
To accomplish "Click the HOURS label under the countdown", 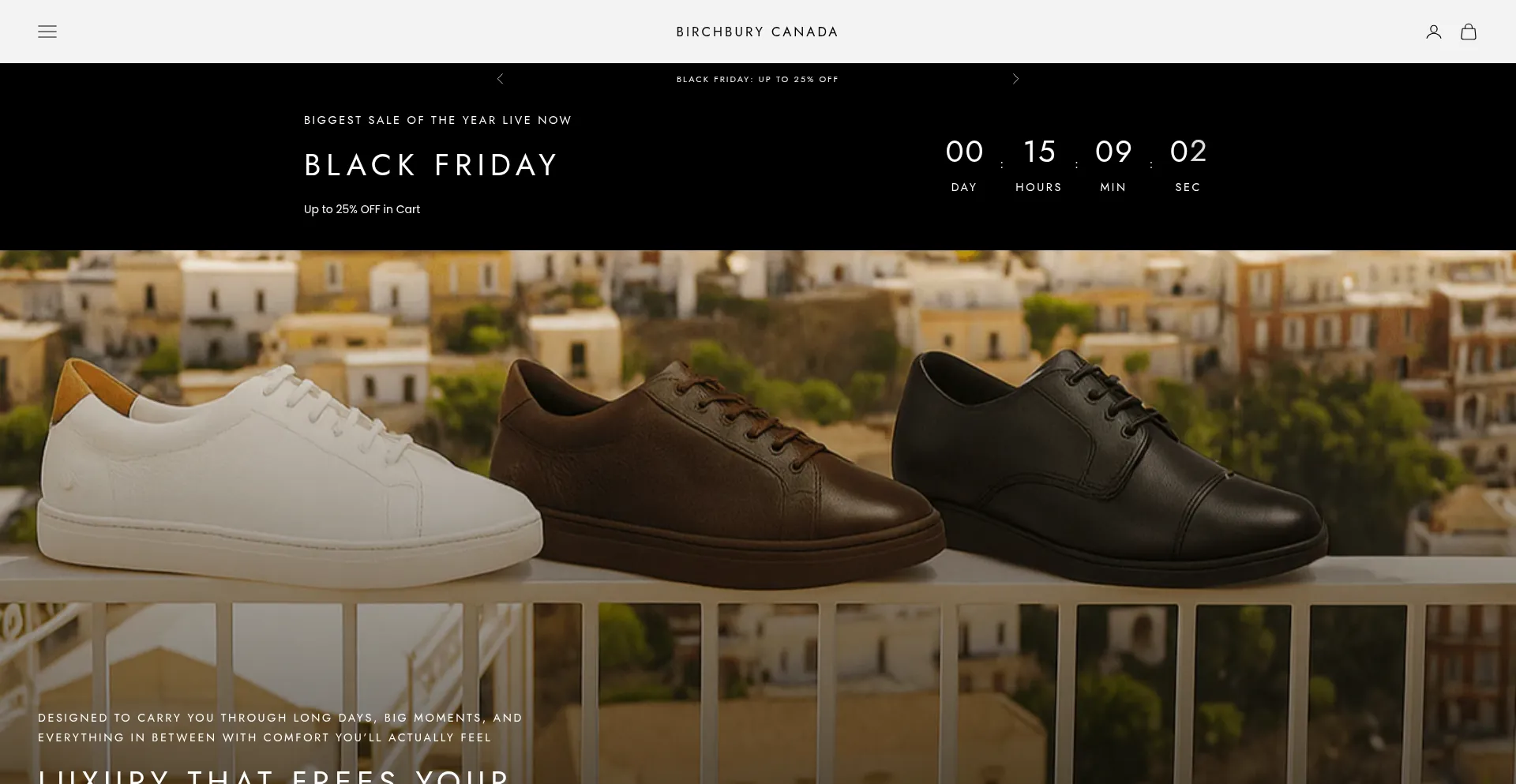I will click(1038, 187).
